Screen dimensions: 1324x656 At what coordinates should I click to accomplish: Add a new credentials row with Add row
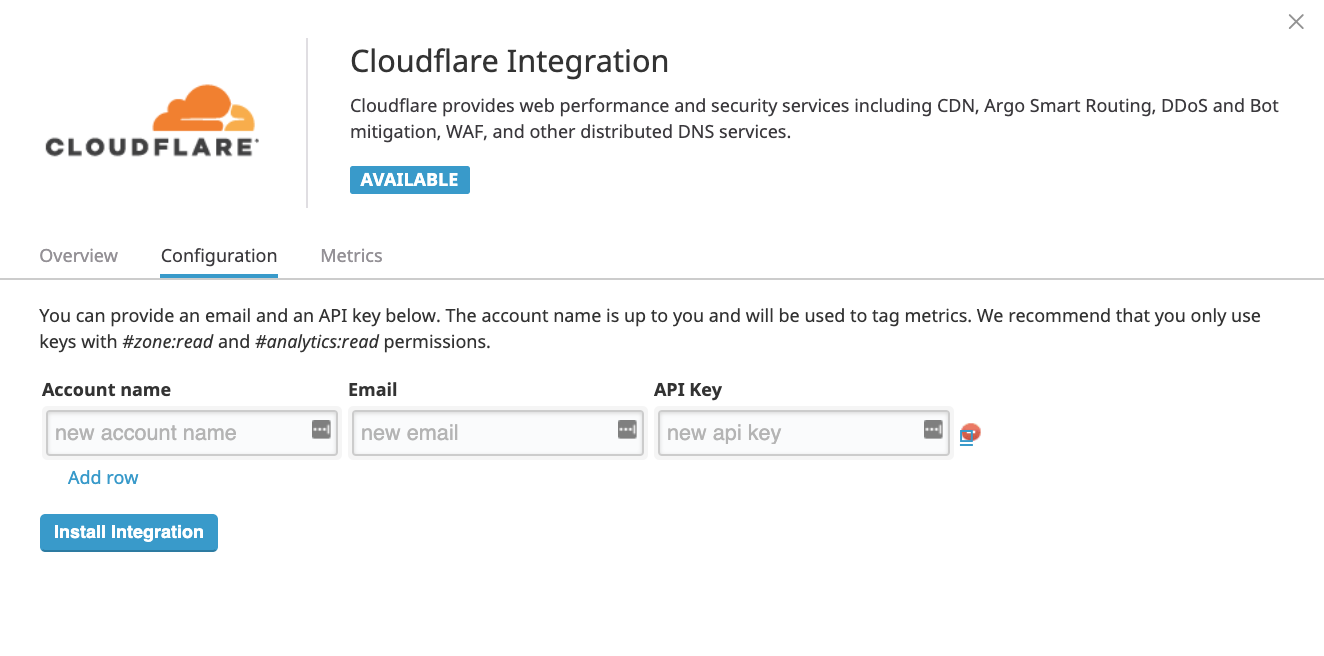click(103, 477)
